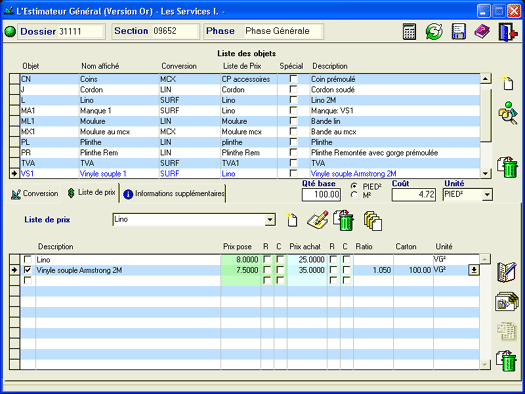Click the Qté base field showing 100.00

pos(321,194)
